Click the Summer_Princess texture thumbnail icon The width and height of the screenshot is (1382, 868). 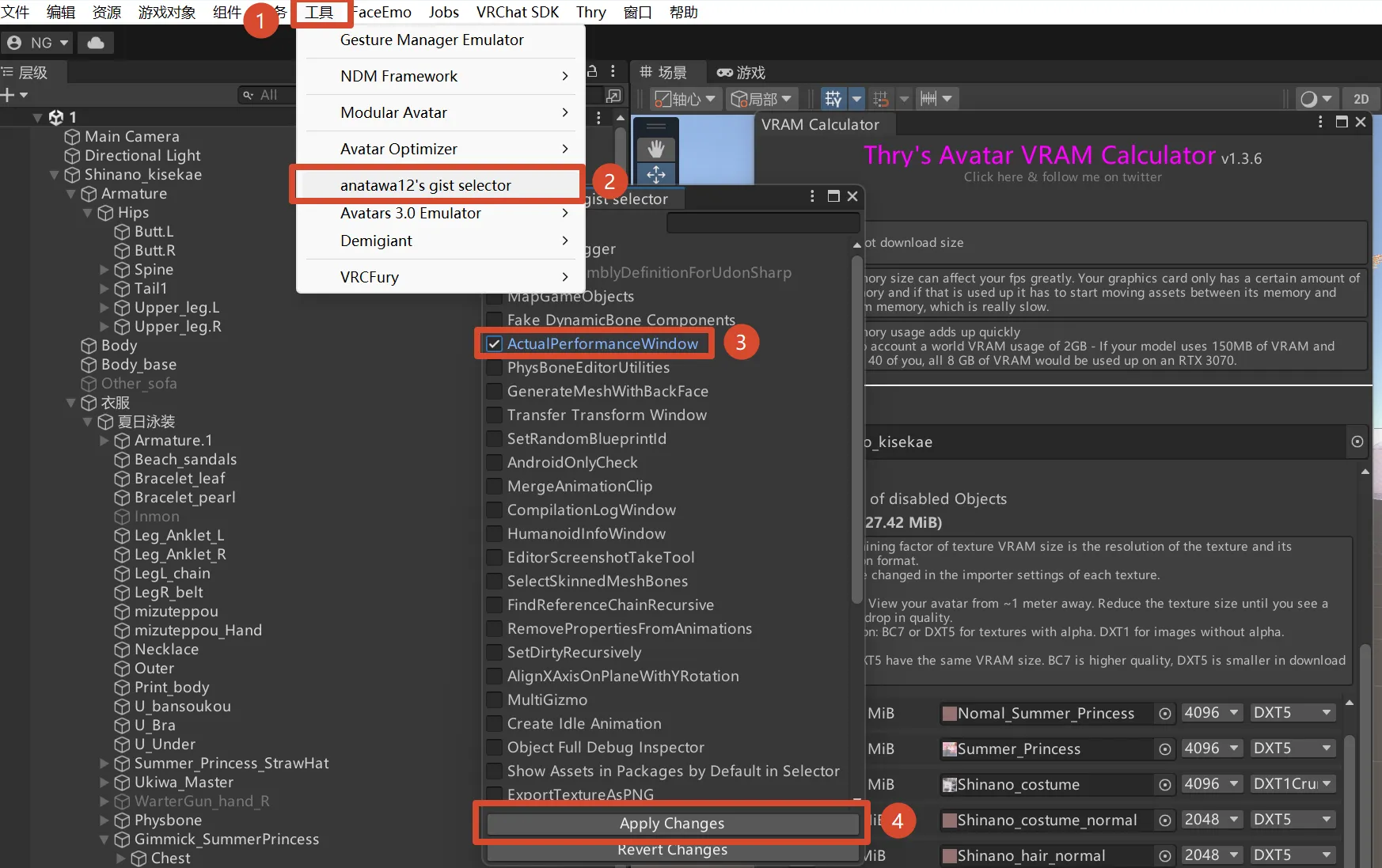949,749
